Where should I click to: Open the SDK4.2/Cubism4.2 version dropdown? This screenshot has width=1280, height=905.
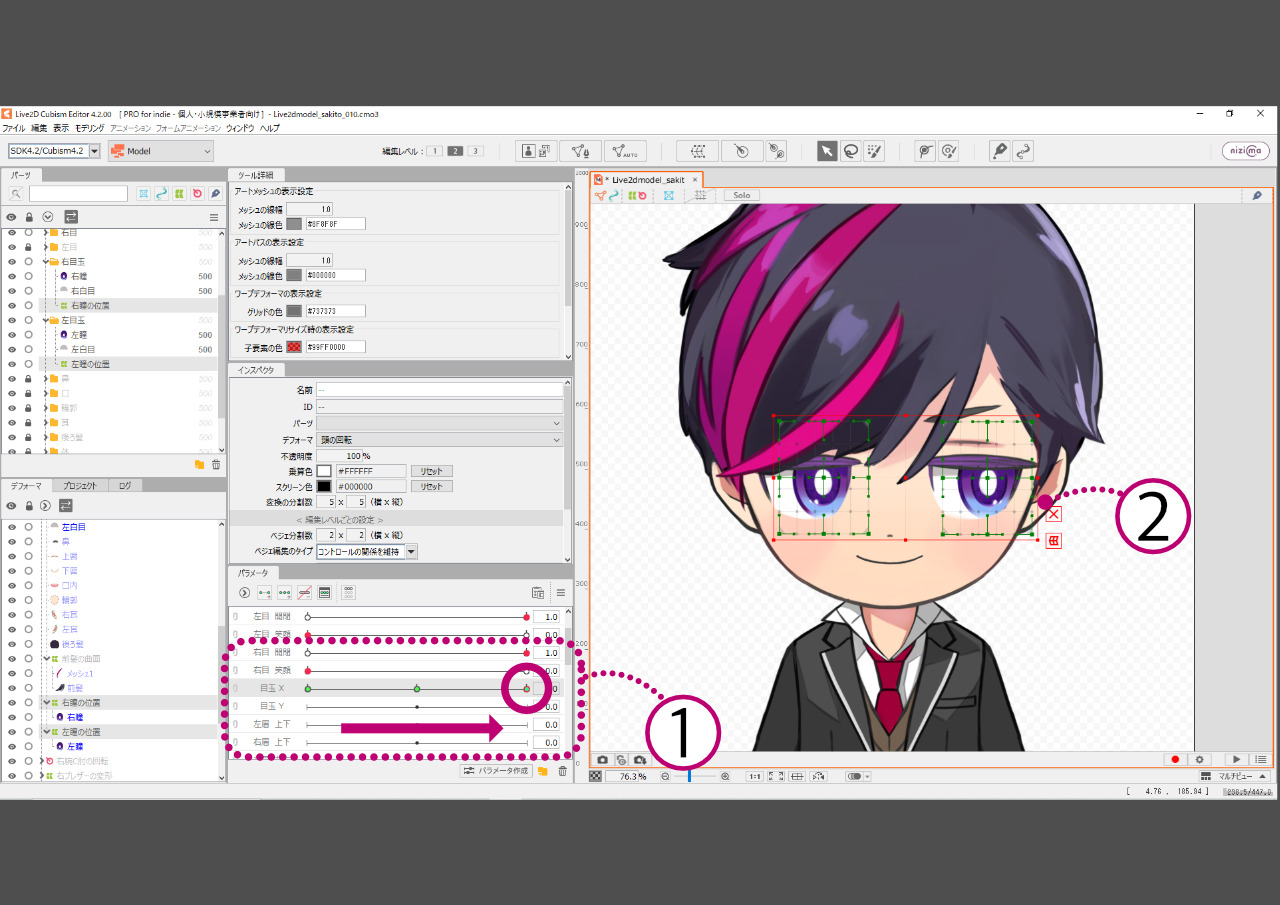click(55, 151)
